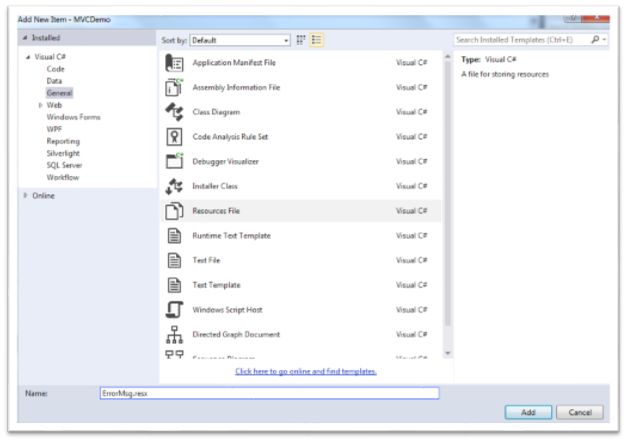This screenshot has height=442, width=627.
Task: Select the Installer Class icon
Action: click(x=174, y=186)
